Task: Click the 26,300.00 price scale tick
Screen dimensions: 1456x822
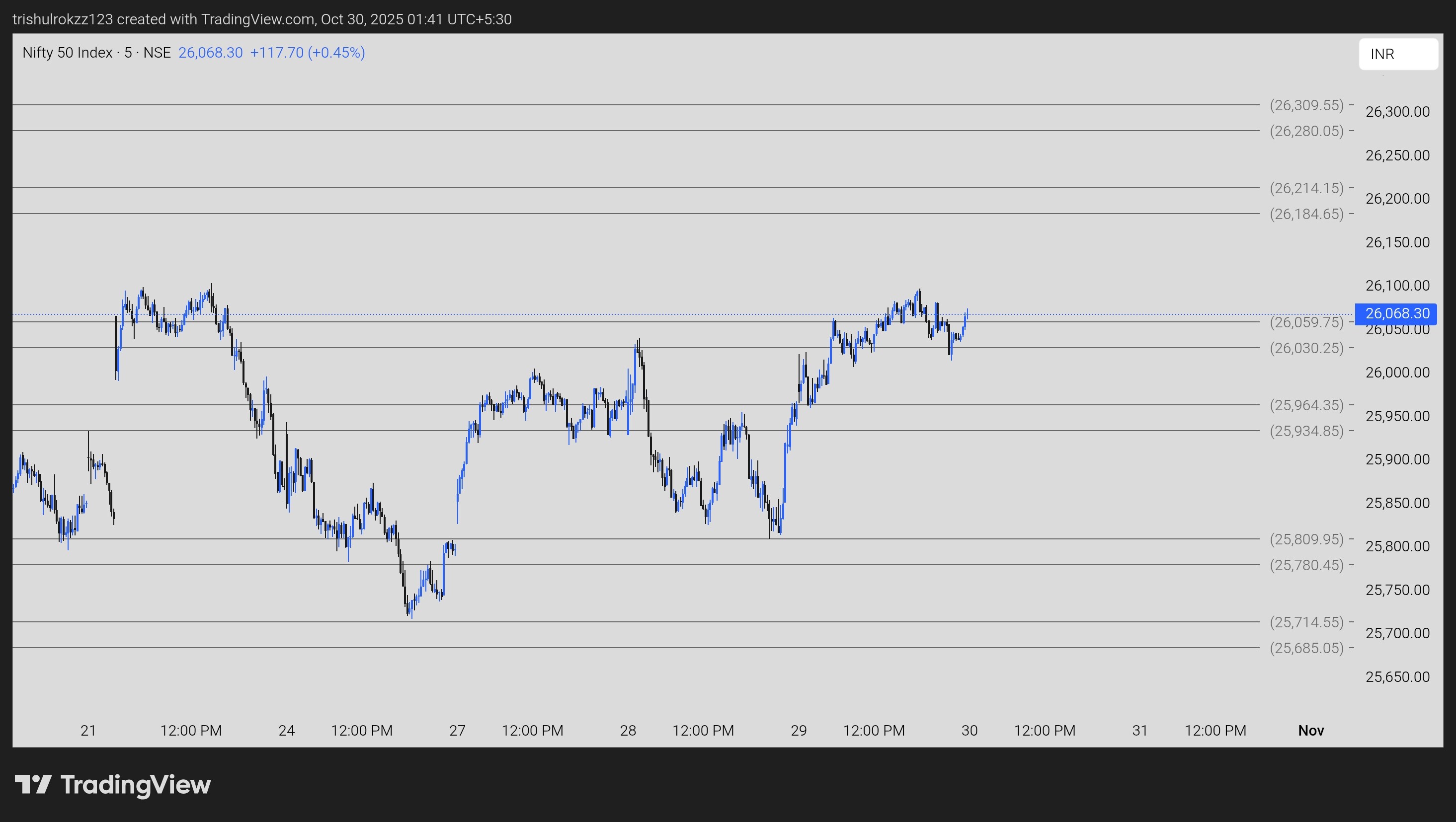Action: (x=1397, y=112)
